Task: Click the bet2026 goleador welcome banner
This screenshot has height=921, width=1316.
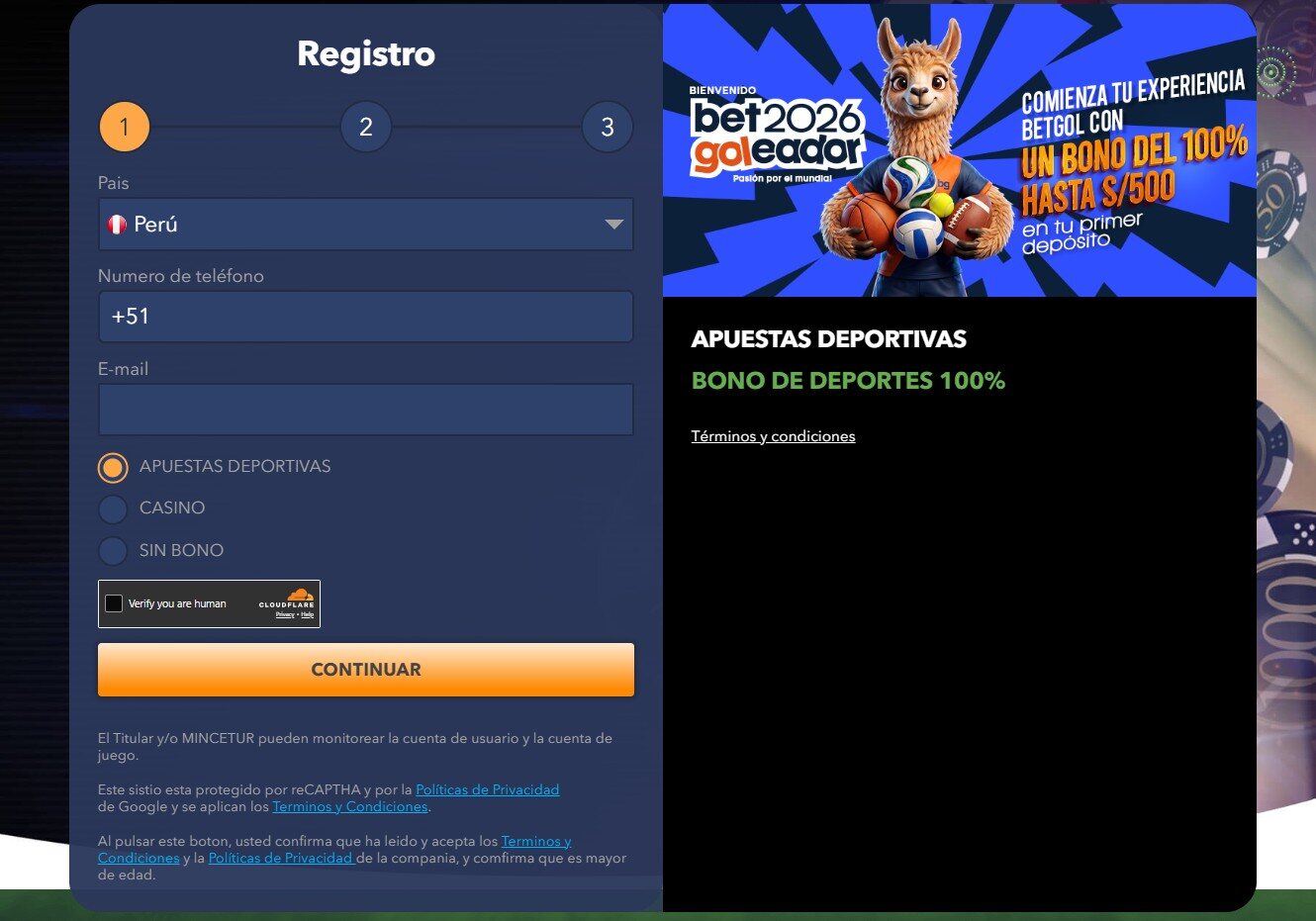Action: tap(959, 150)
